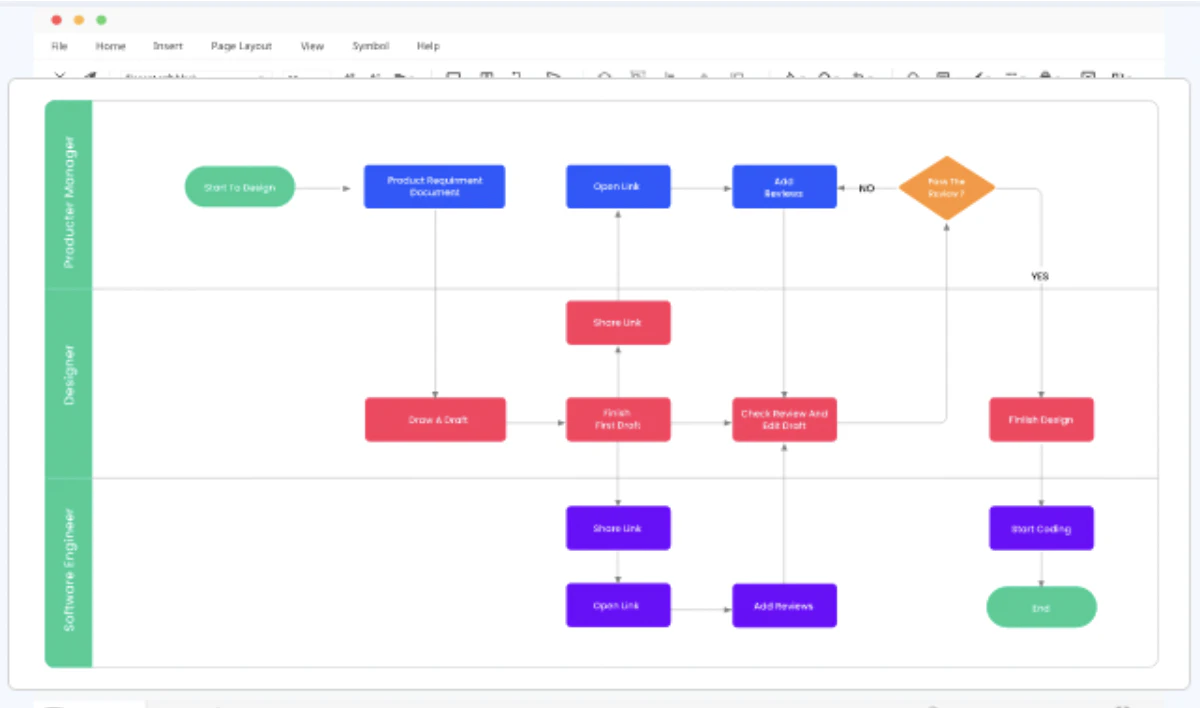Open the Page Layout menu

pos(241,46)
